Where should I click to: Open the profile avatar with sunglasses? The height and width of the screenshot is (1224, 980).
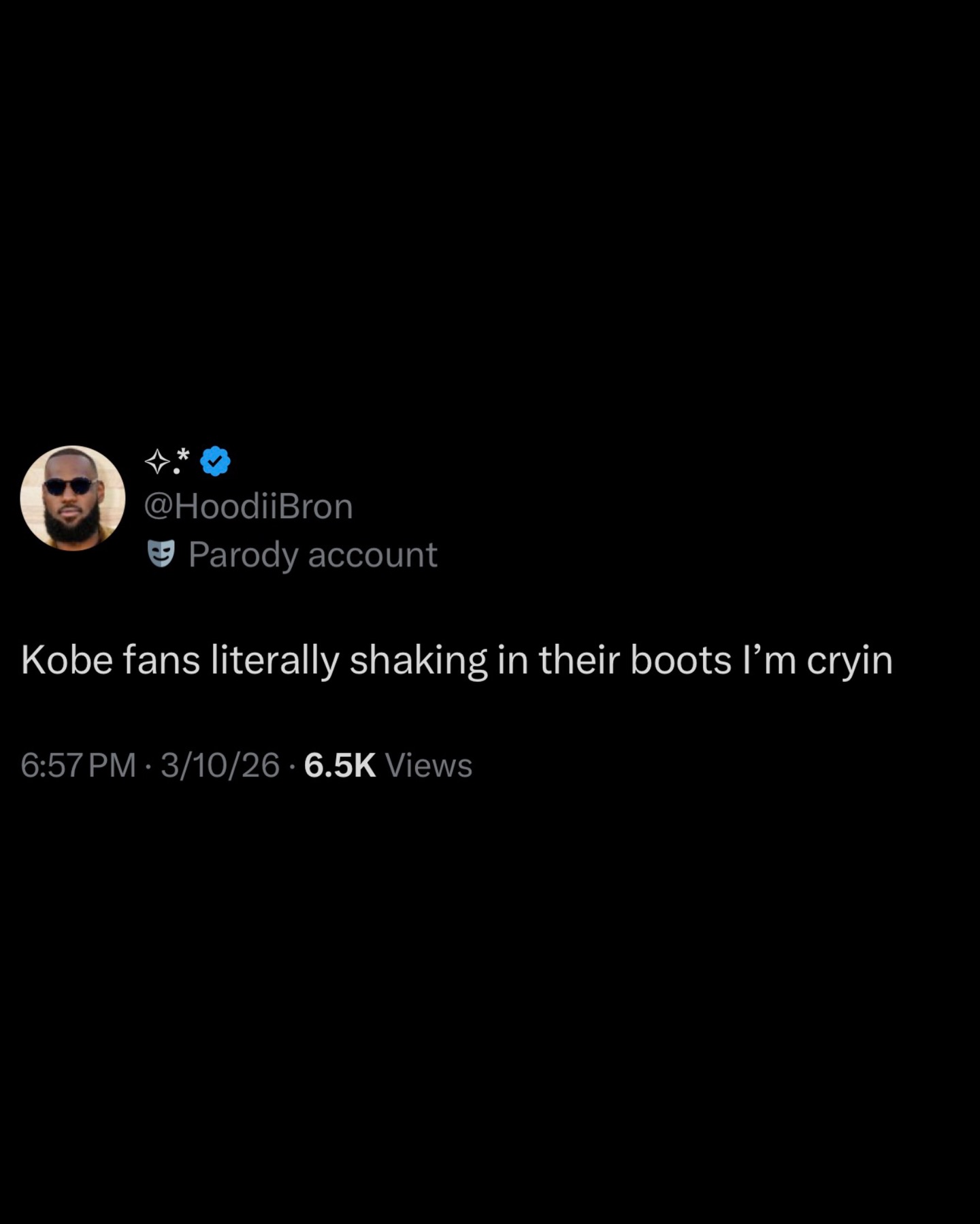[73, 498]
